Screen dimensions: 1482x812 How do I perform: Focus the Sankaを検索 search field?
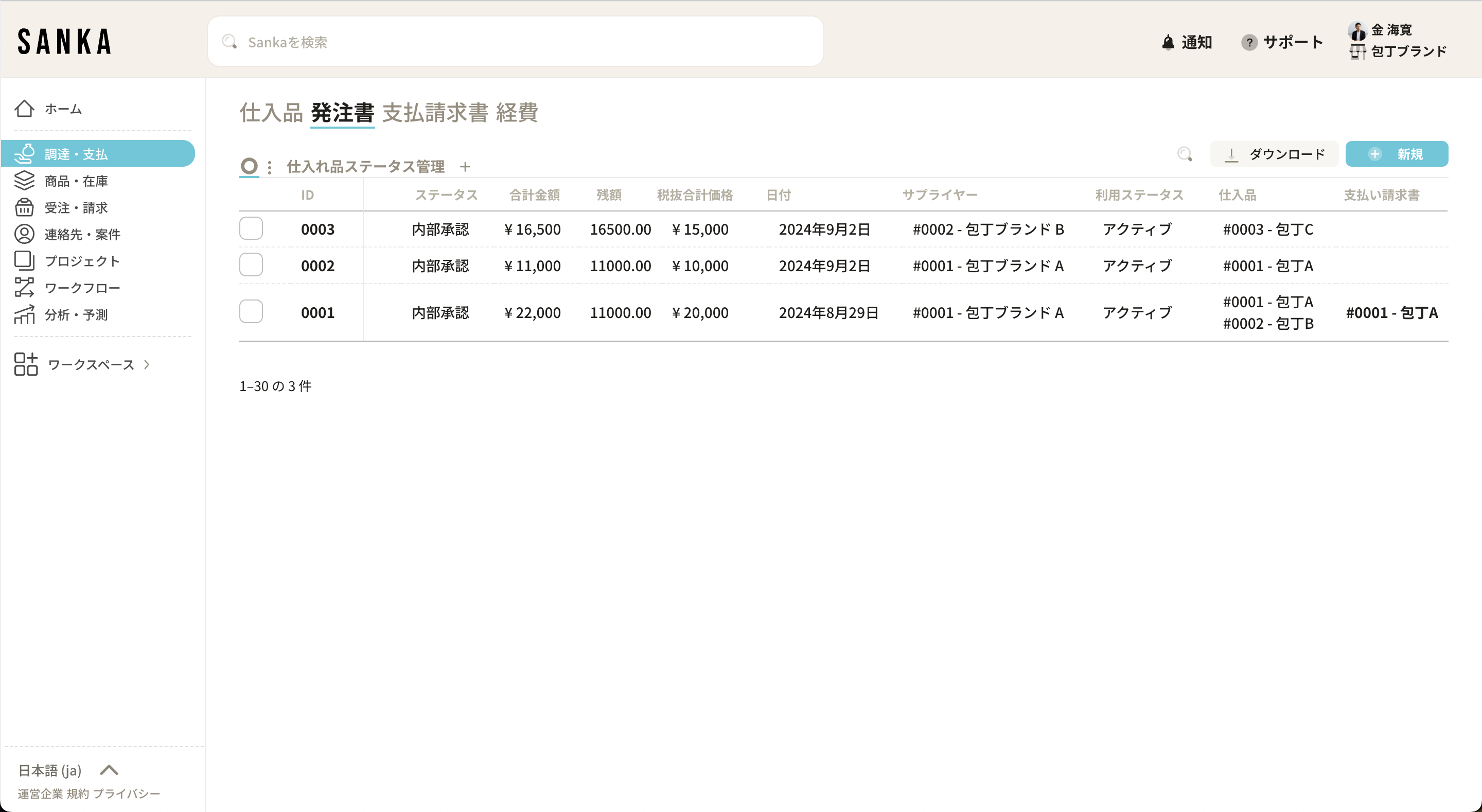point(515,42)
